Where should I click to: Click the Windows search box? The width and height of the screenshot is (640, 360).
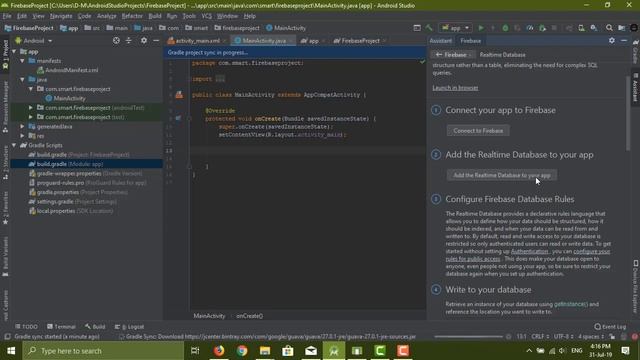[x=103, y=351]
